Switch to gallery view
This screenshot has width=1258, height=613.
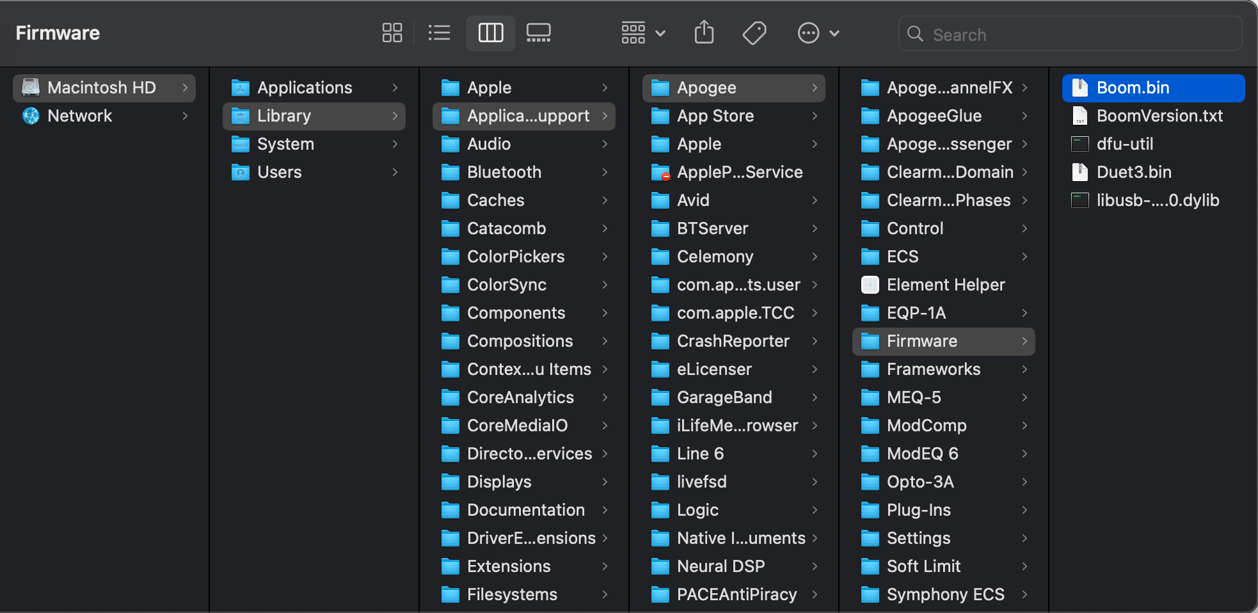[538, 33]
